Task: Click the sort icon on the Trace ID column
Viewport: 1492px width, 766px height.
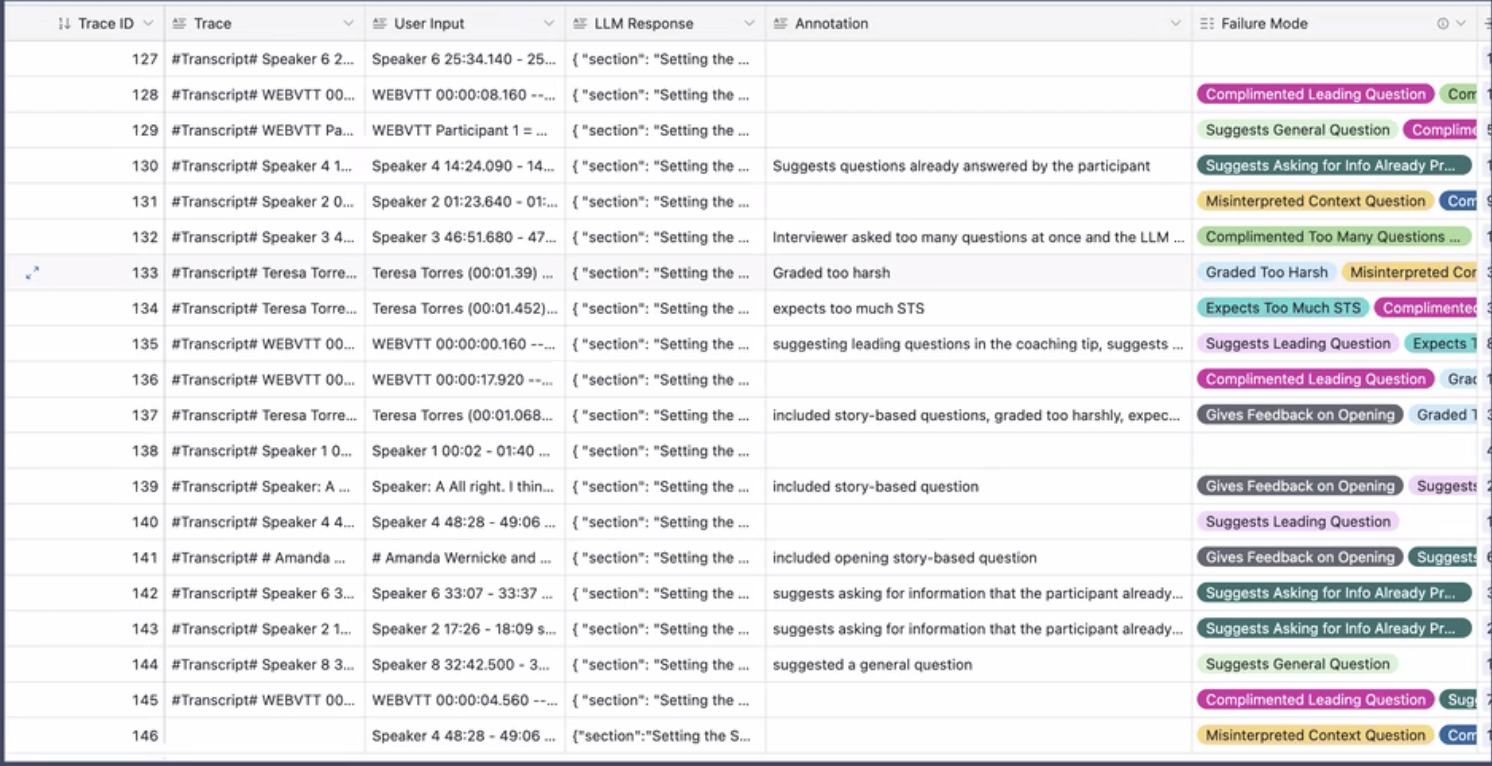Action: (62, 22)
